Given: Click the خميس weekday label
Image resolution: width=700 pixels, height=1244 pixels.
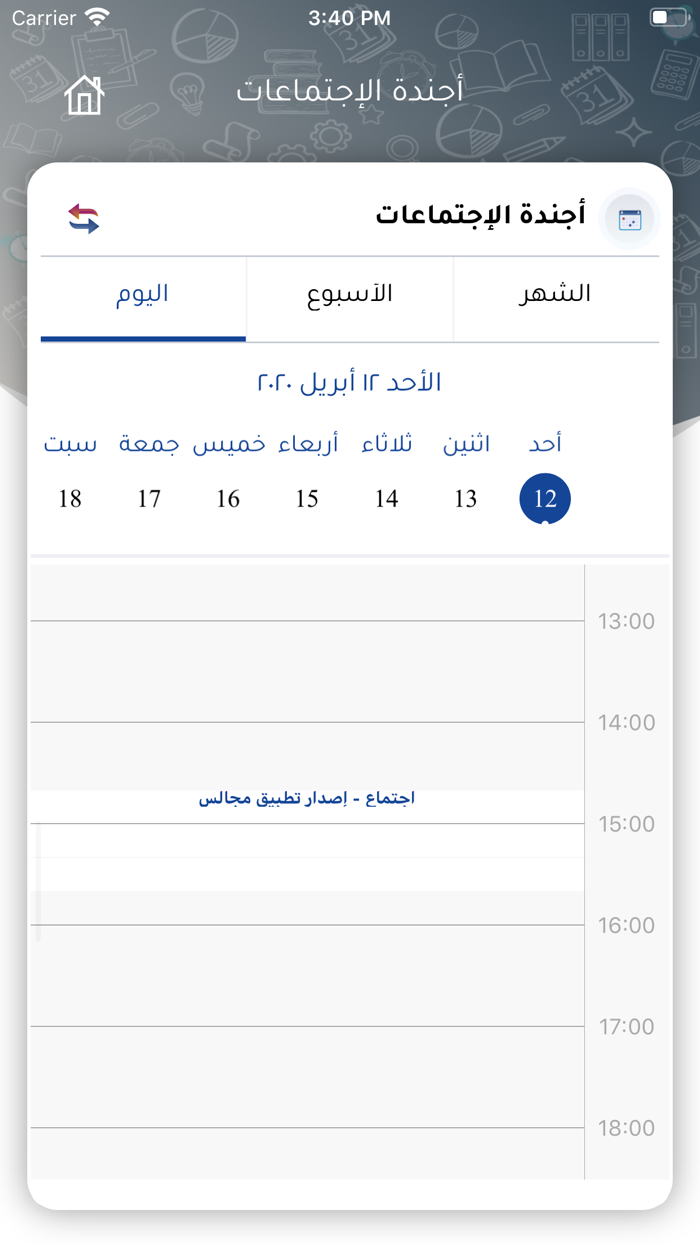Looking at the screenshot, I should [228, 444].
